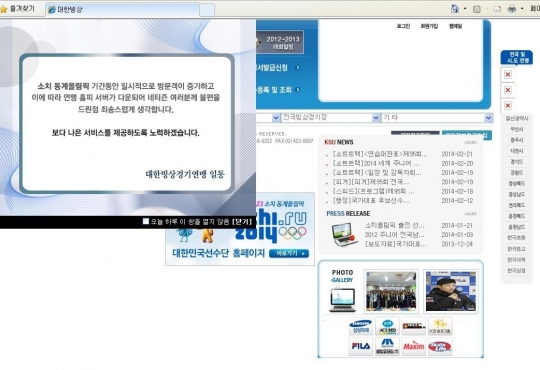This screenshot has width=540, height=370.
Task: Open the Home icon's dropdown arrow
Action: (x=465, y=9)
